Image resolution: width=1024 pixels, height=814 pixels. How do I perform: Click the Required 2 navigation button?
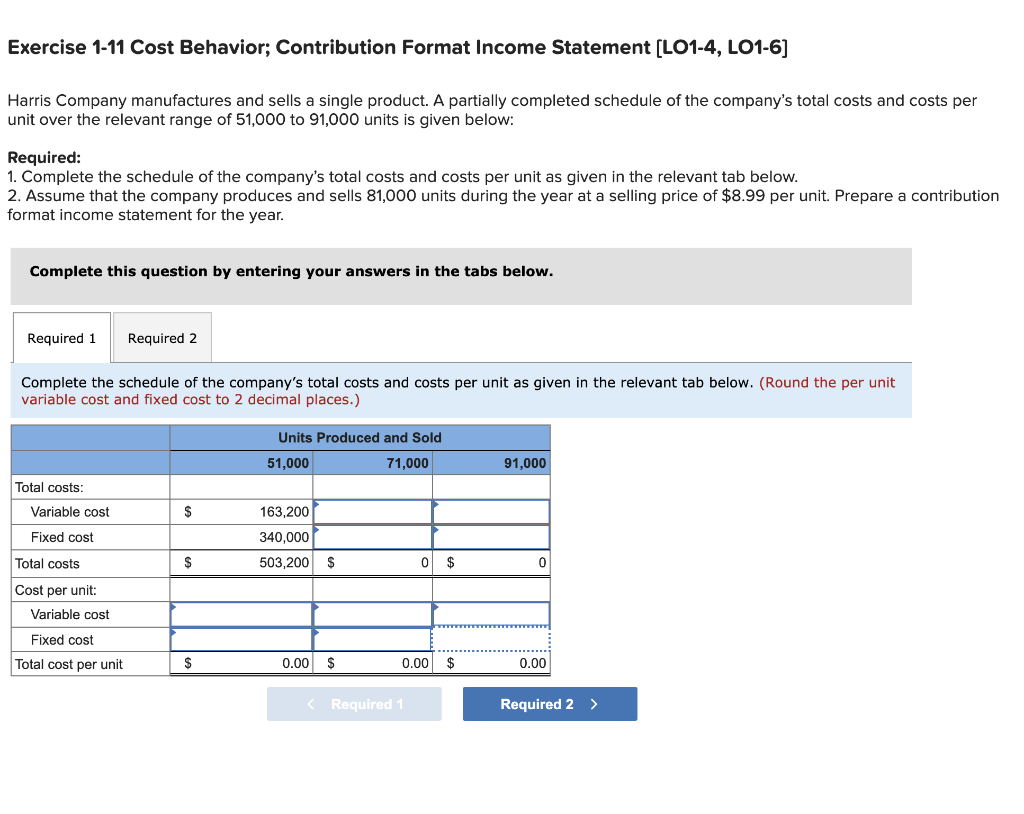click(549, 703)
